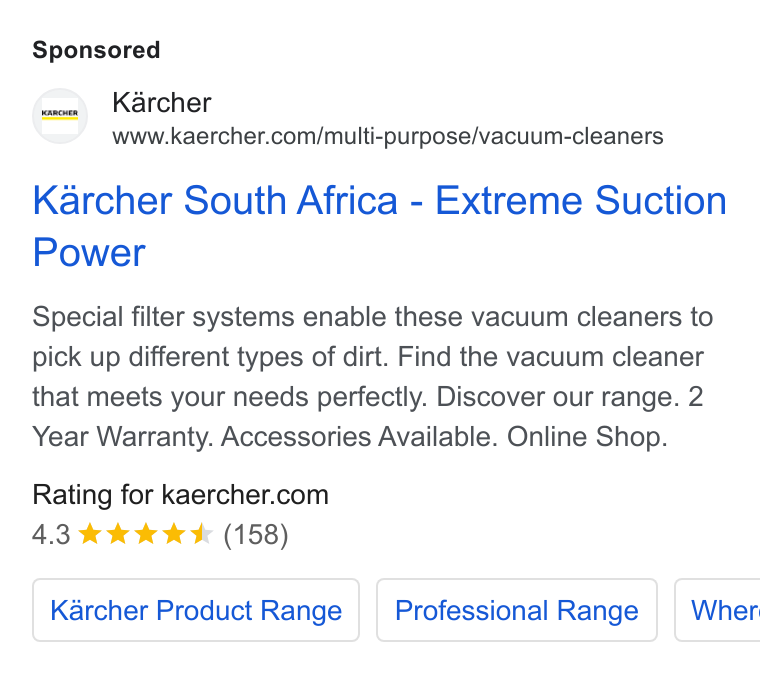The width and height of the screenshot is (760, 674).
Task: Click the second gold rating star
Action: coord(118,534)
